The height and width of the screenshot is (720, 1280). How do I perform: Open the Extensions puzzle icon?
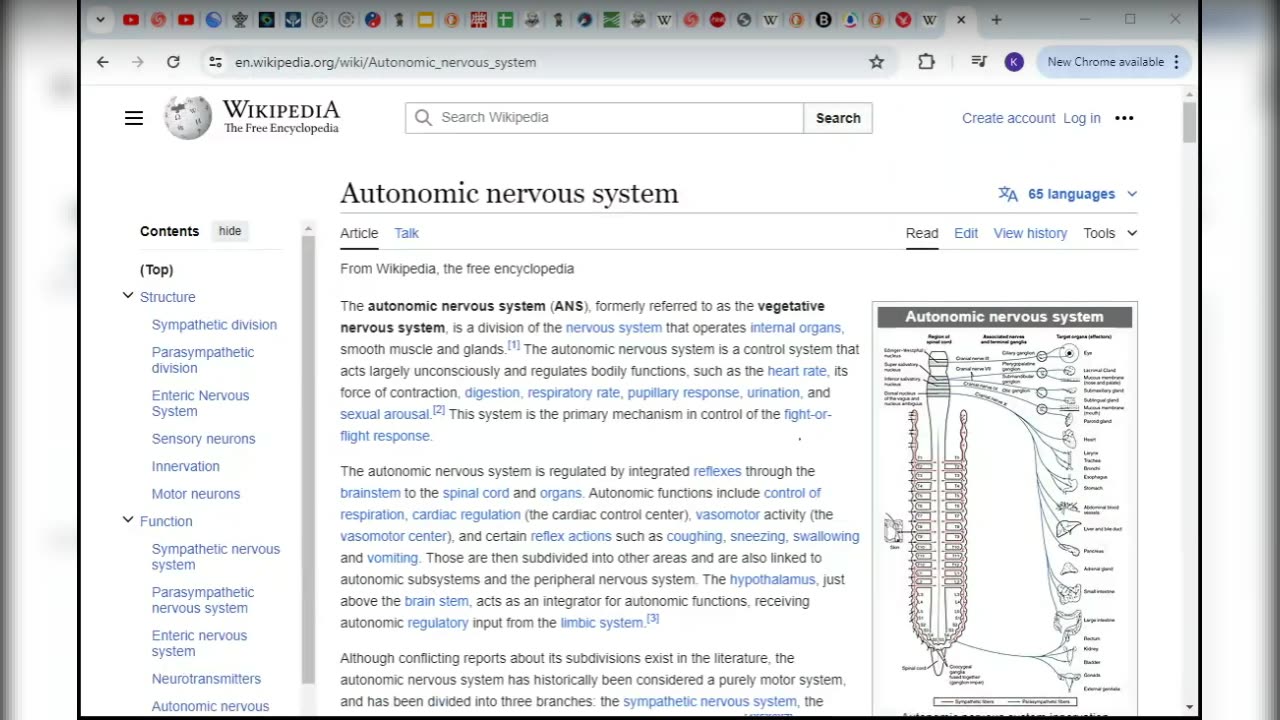pos(926,62)
